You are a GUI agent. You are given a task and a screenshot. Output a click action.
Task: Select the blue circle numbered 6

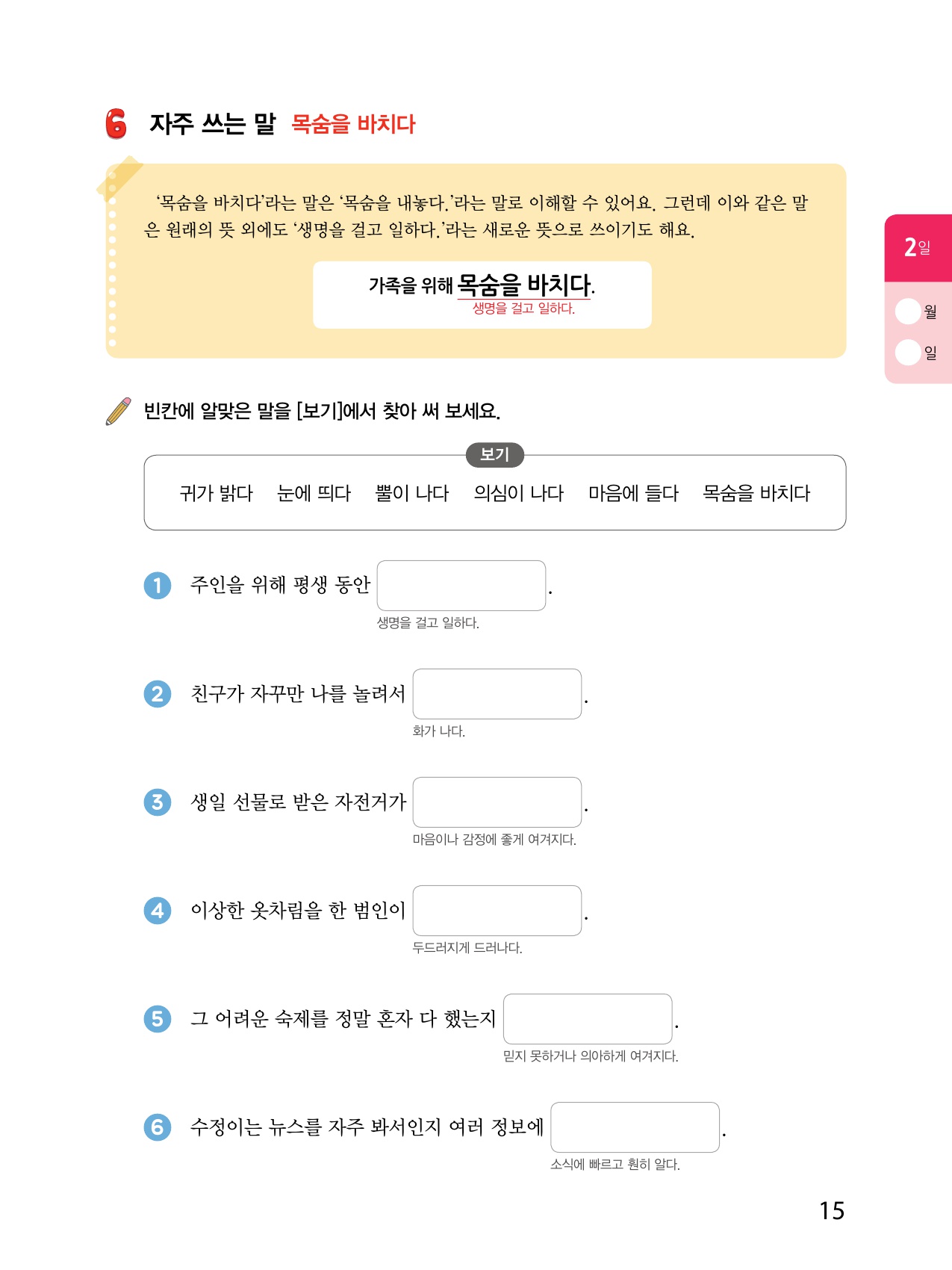tap(158, 1127)
